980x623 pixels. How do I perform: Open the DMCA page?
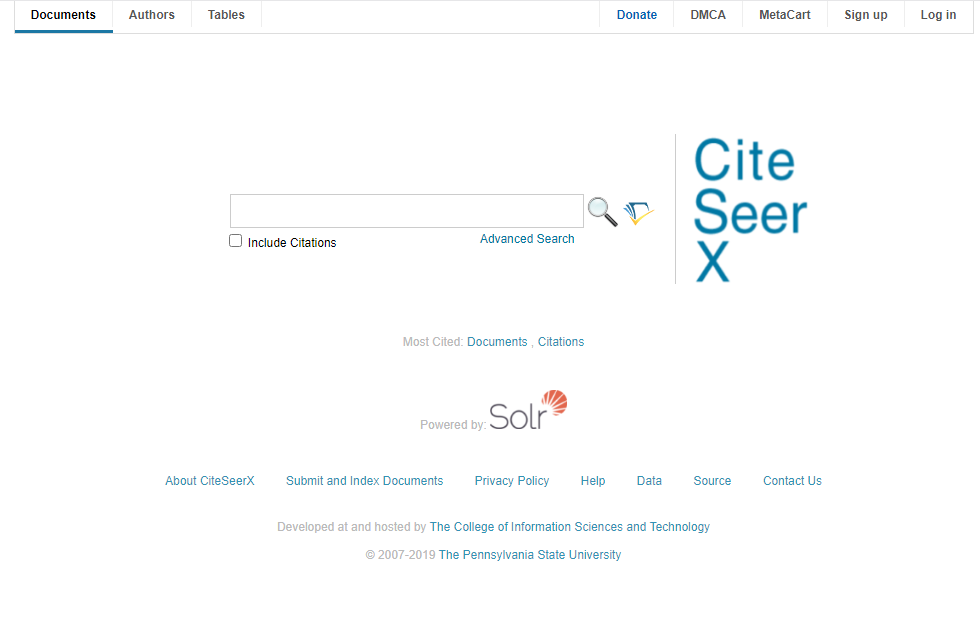(708, 15)
